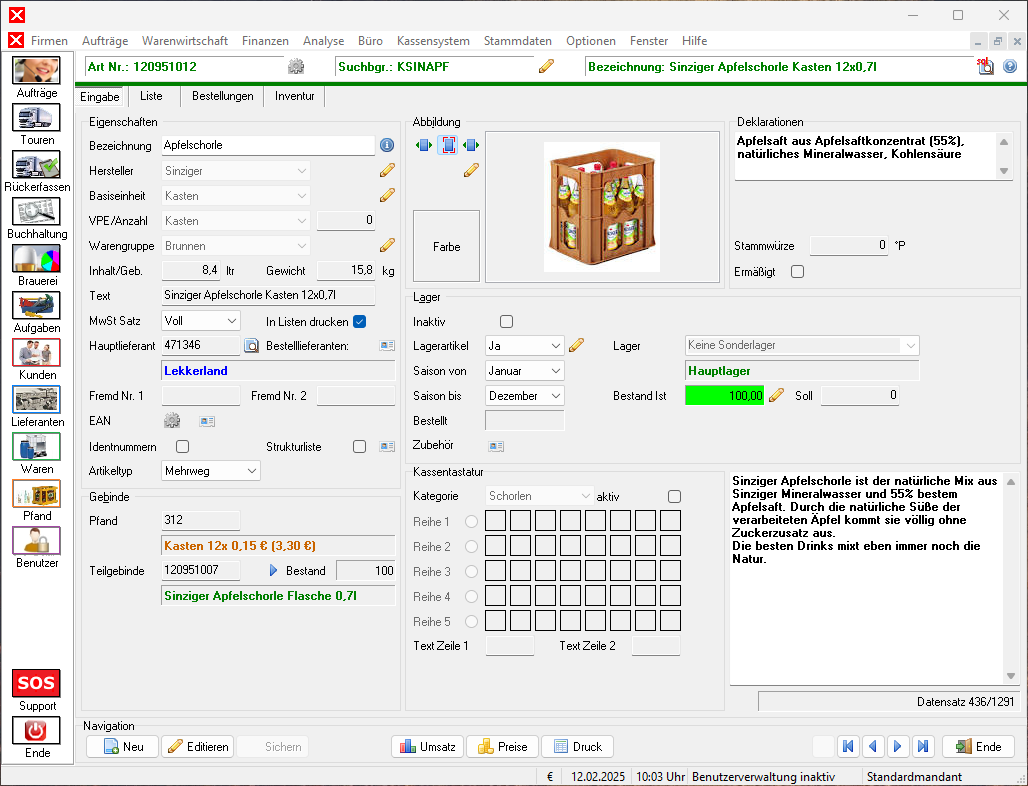Click the Farbe color box
This screenshot has height=786, width=1028.
[446, 246]
